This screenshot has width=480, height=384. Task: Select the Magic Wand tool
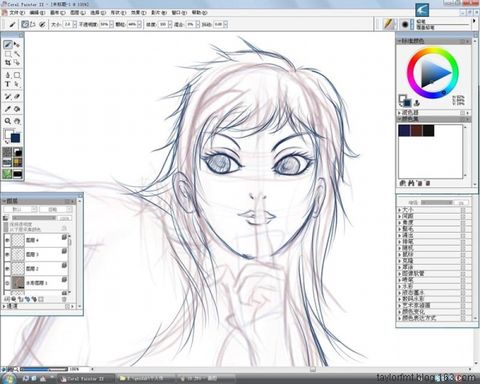pyautogui.click(x=17, y=54)
